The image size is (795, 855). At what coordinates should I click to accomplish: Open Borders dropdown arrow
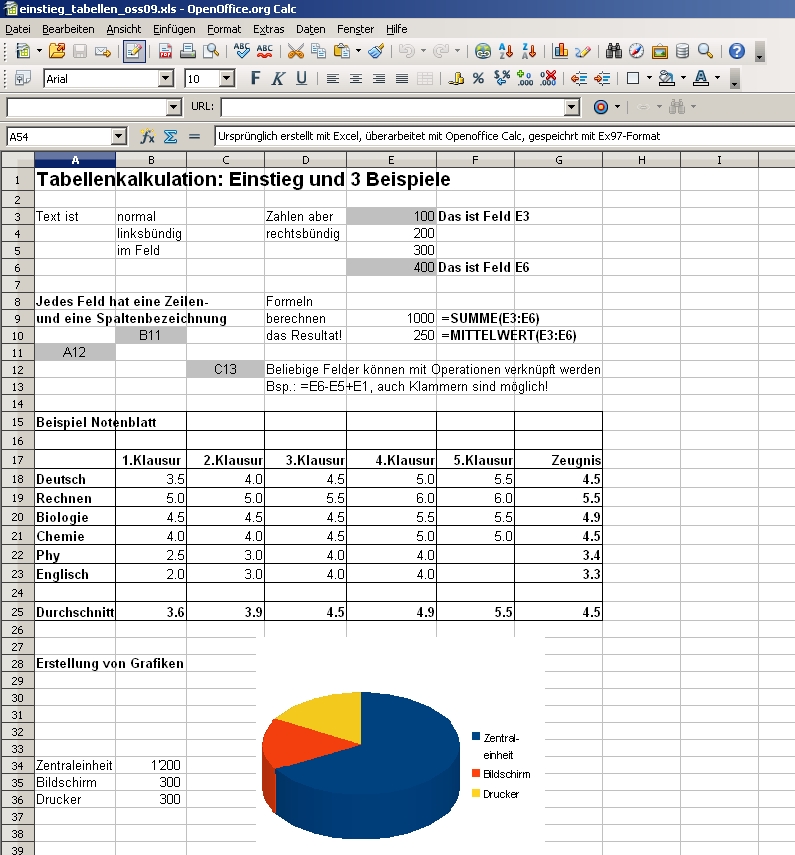tap(649, 78)
